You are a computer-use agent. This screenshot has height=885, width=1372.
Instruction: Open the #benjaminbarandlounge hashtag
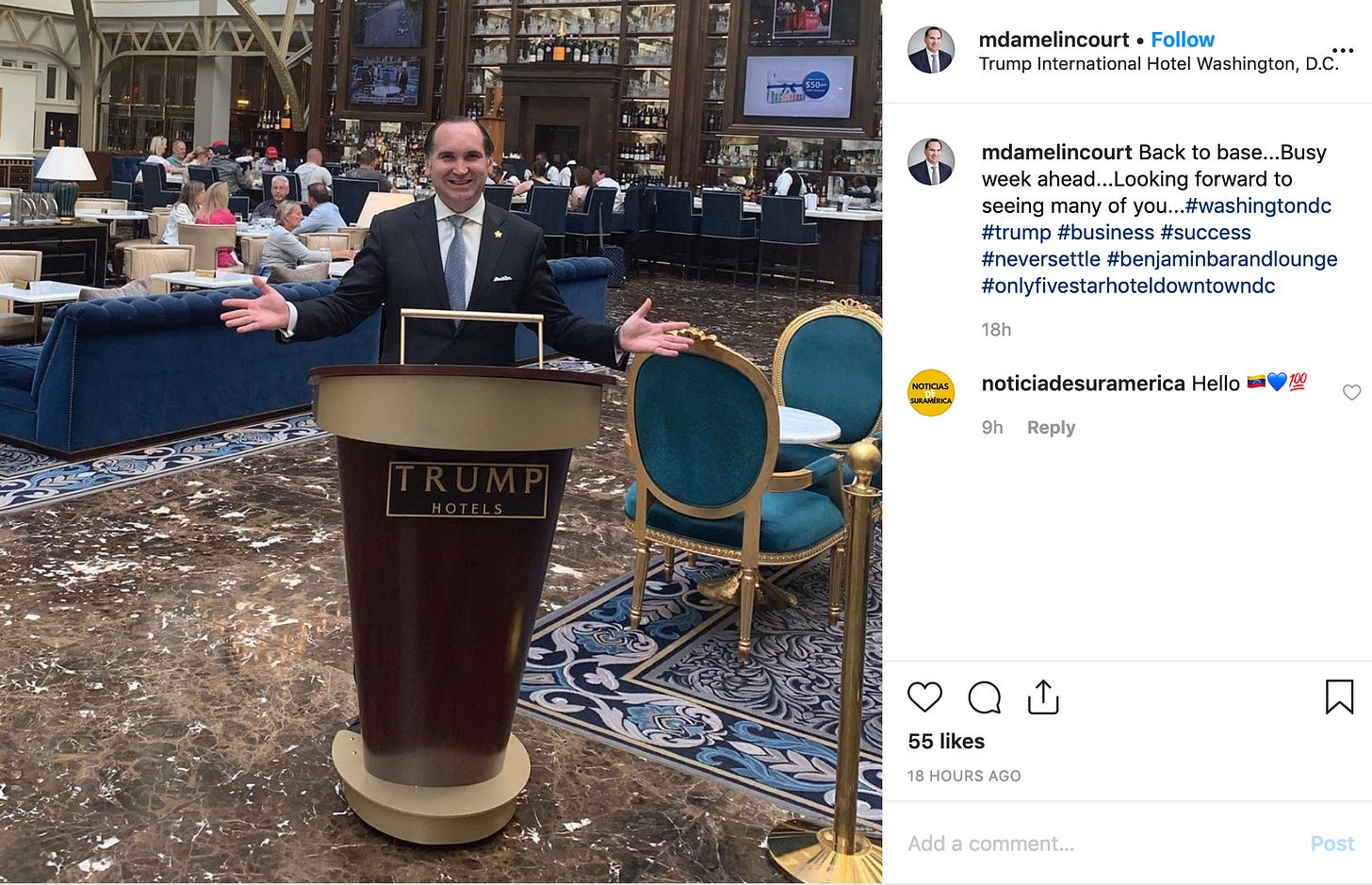point(1222,259)
